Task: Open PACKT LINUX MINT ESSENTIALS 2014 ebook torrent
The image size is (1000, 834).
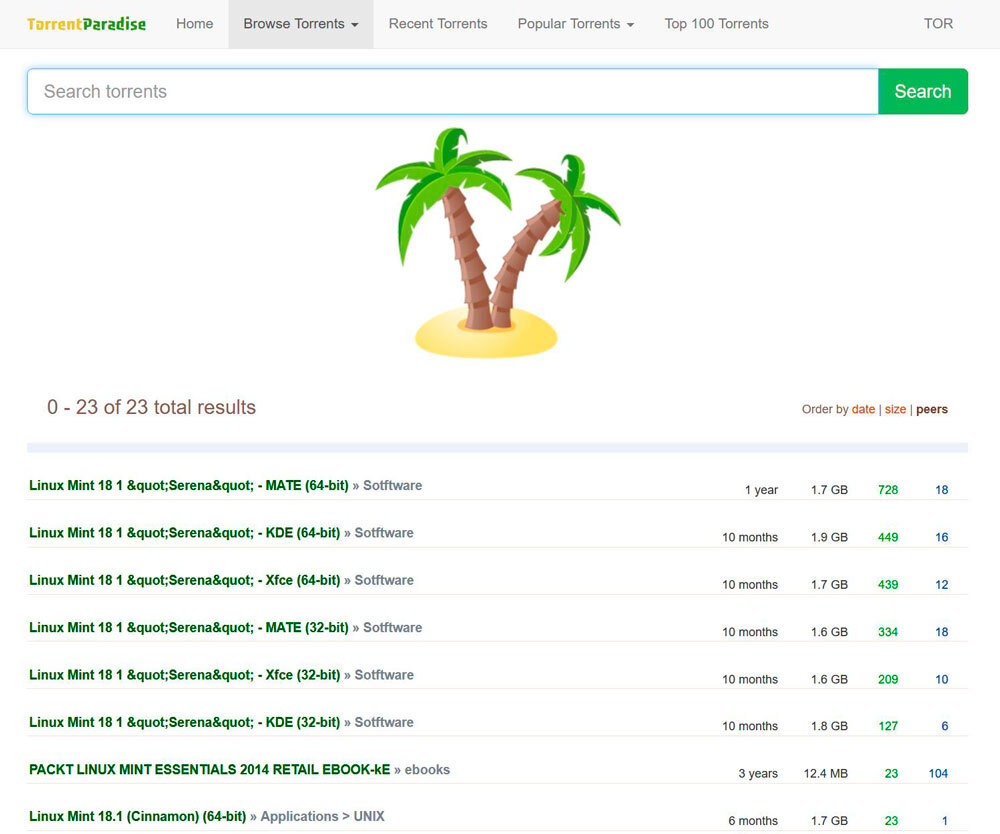Action: click(210, 770)
